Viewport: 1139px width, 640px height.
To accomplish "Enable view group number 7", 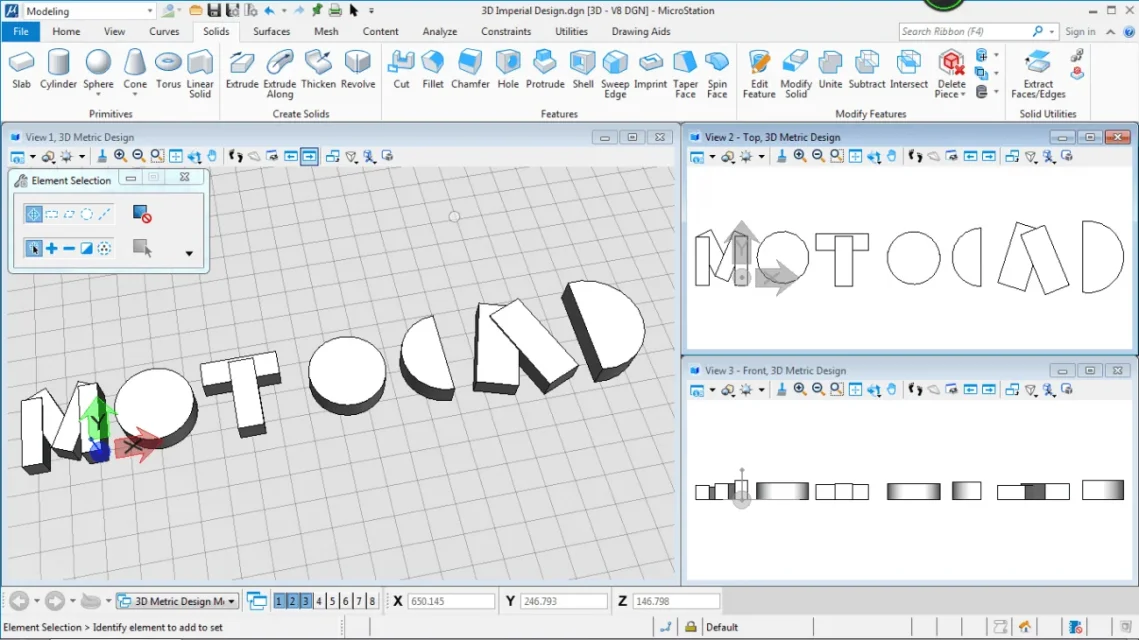I will coord(358,601).
